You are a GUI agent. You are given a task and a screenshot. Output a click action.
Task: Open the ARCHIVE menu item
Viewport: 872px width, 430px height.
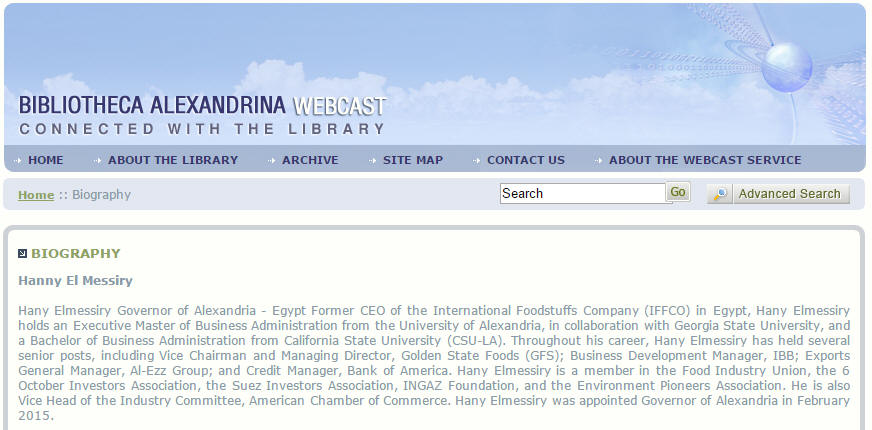click(310, 160)
